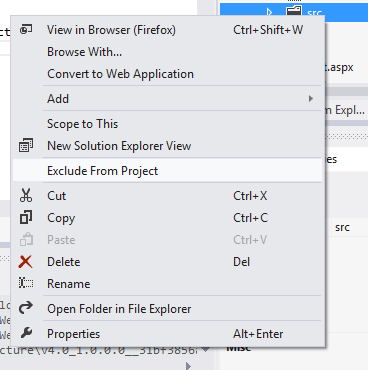This screenshot has height=370, width=368.
Task: Click the Cut scissors icon
Action: pyautogui.click(x=26, y=196)
